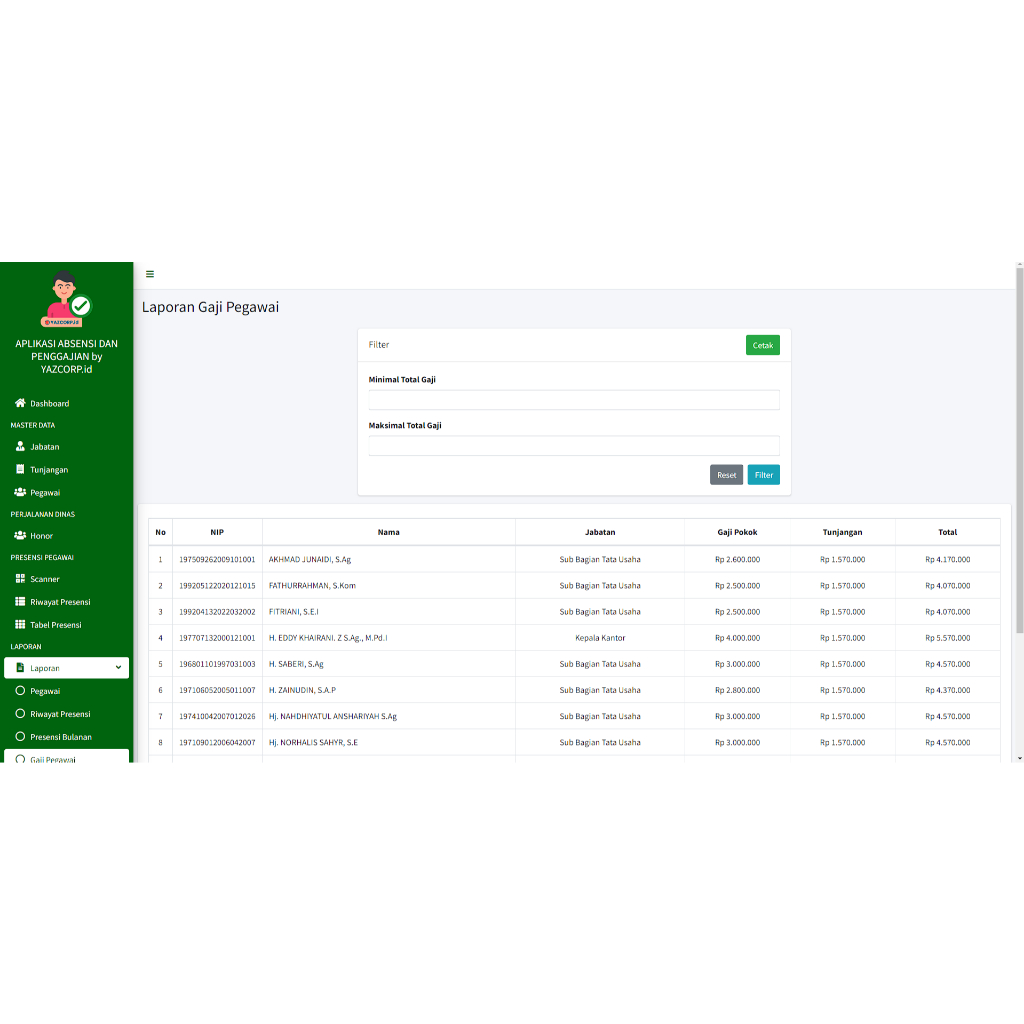This screenshot has width=1024, height=1024.
Task: Click the blue Filter button
Action: [x=763, y=475]
